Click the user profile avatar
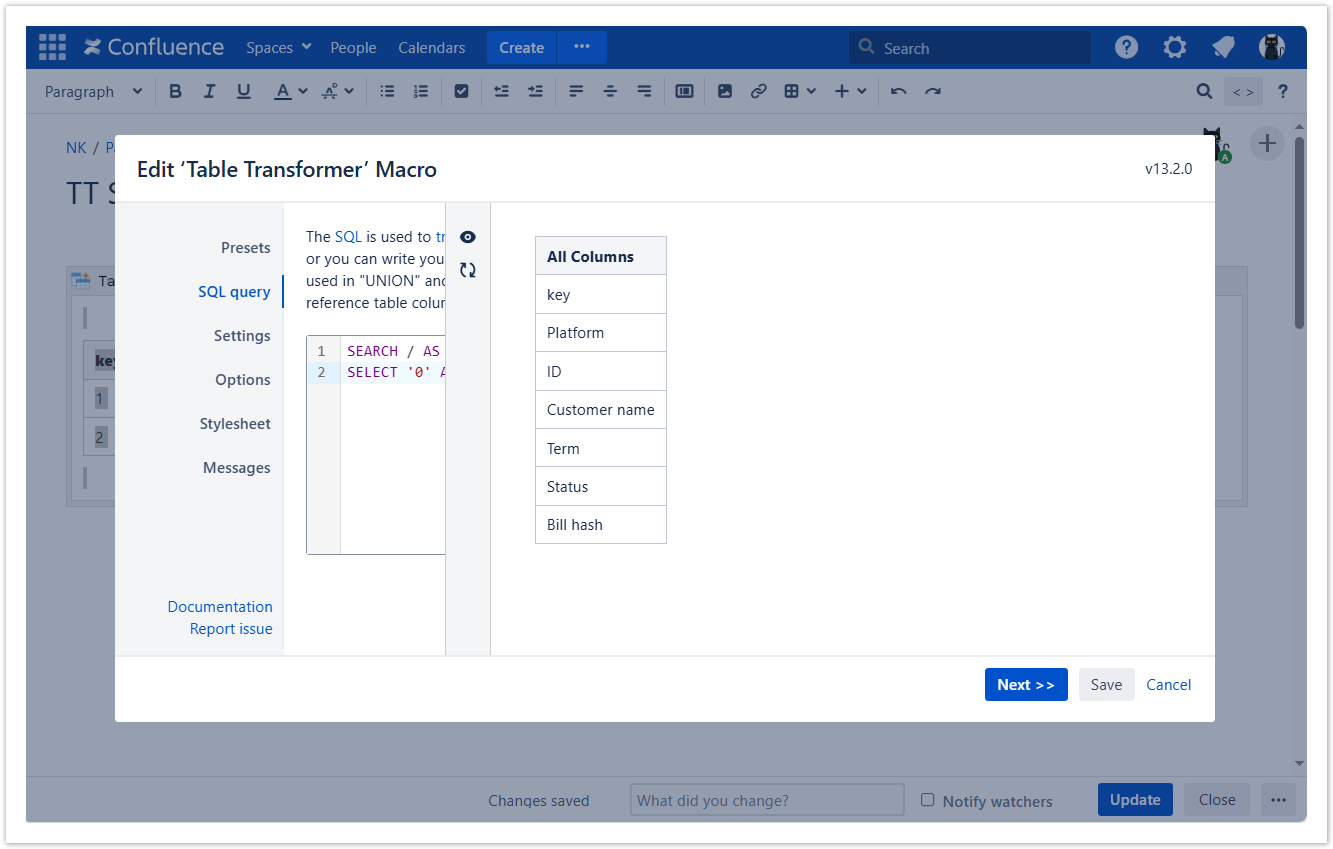This screenshot has height=849, width=1333. pos(1271,47)
